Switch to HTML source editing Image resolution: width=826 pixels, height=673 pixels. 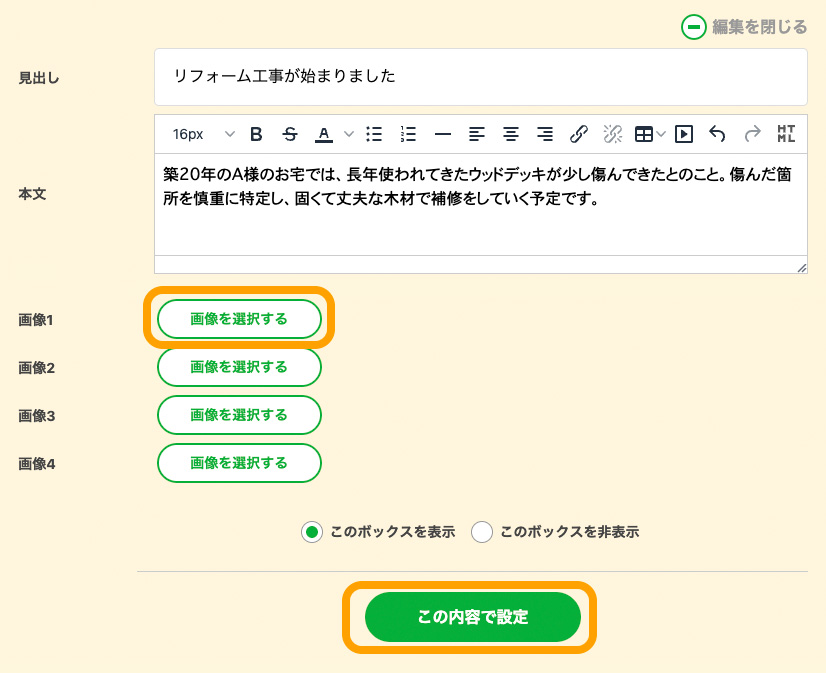787,134
